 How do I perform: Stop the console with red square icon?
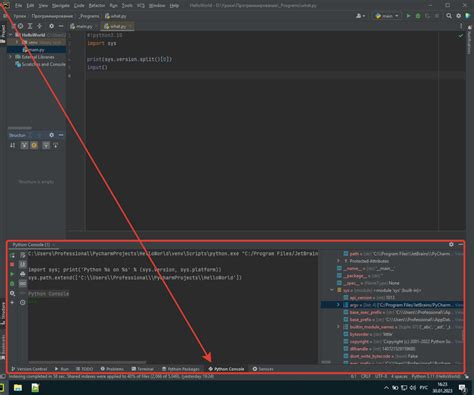[12, 264]
